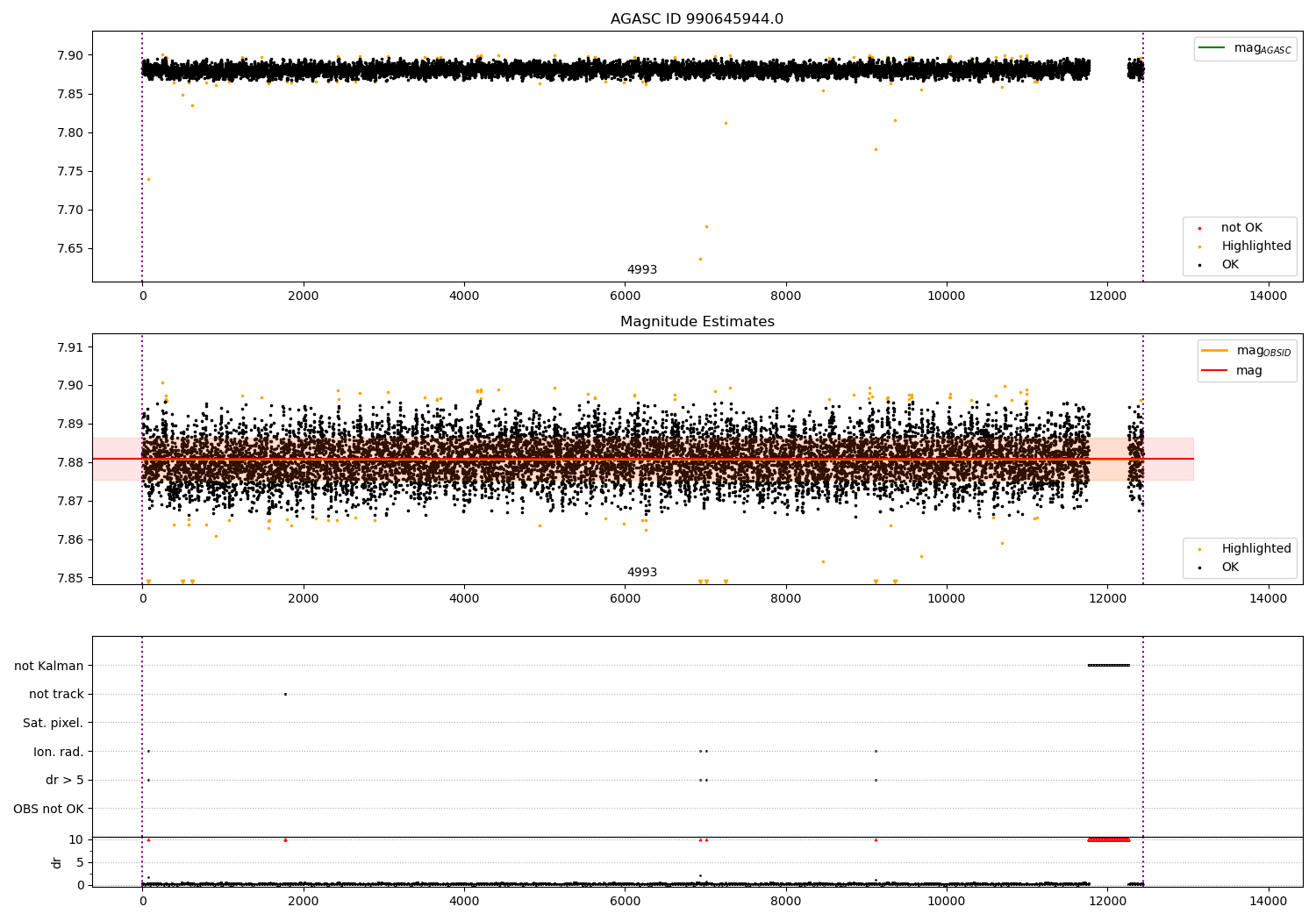Click the 7.86 y-tick of the middle plot
Image resolution: width=1316 pixels, height=921 pixels.
(x=69, y=540)
